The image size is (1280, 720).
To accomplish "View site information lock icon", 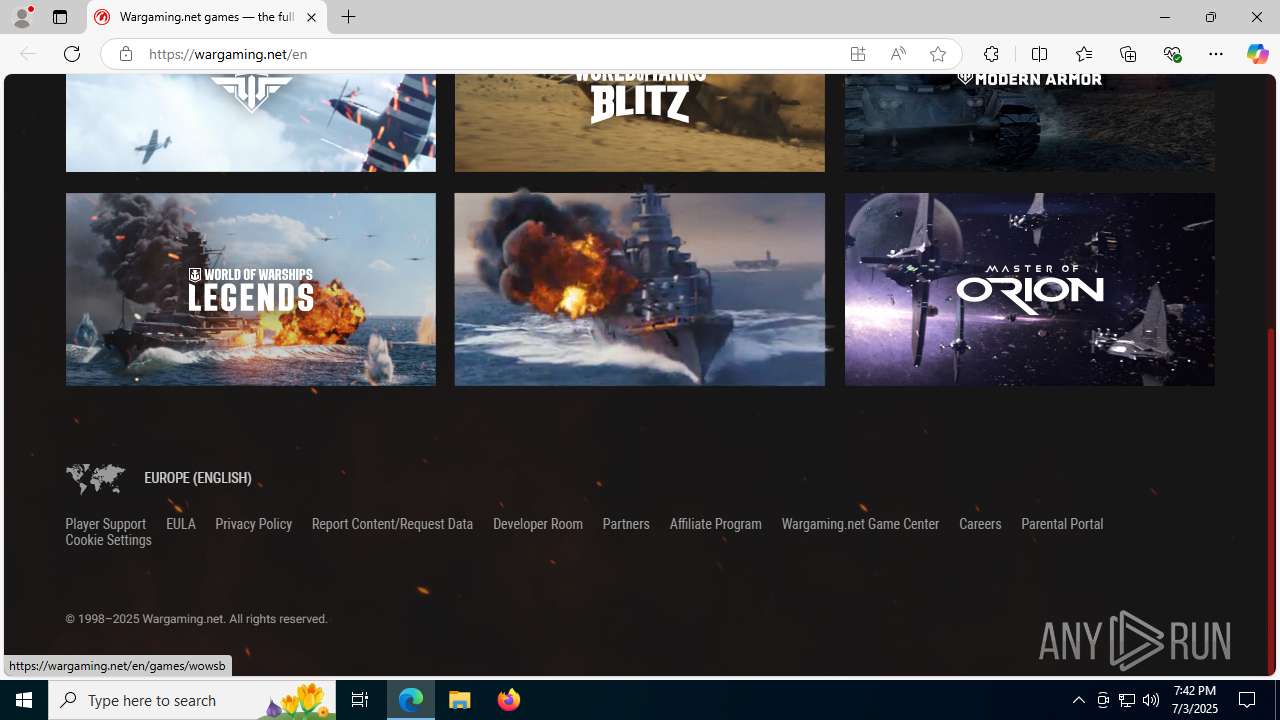I will click(125, 54).
